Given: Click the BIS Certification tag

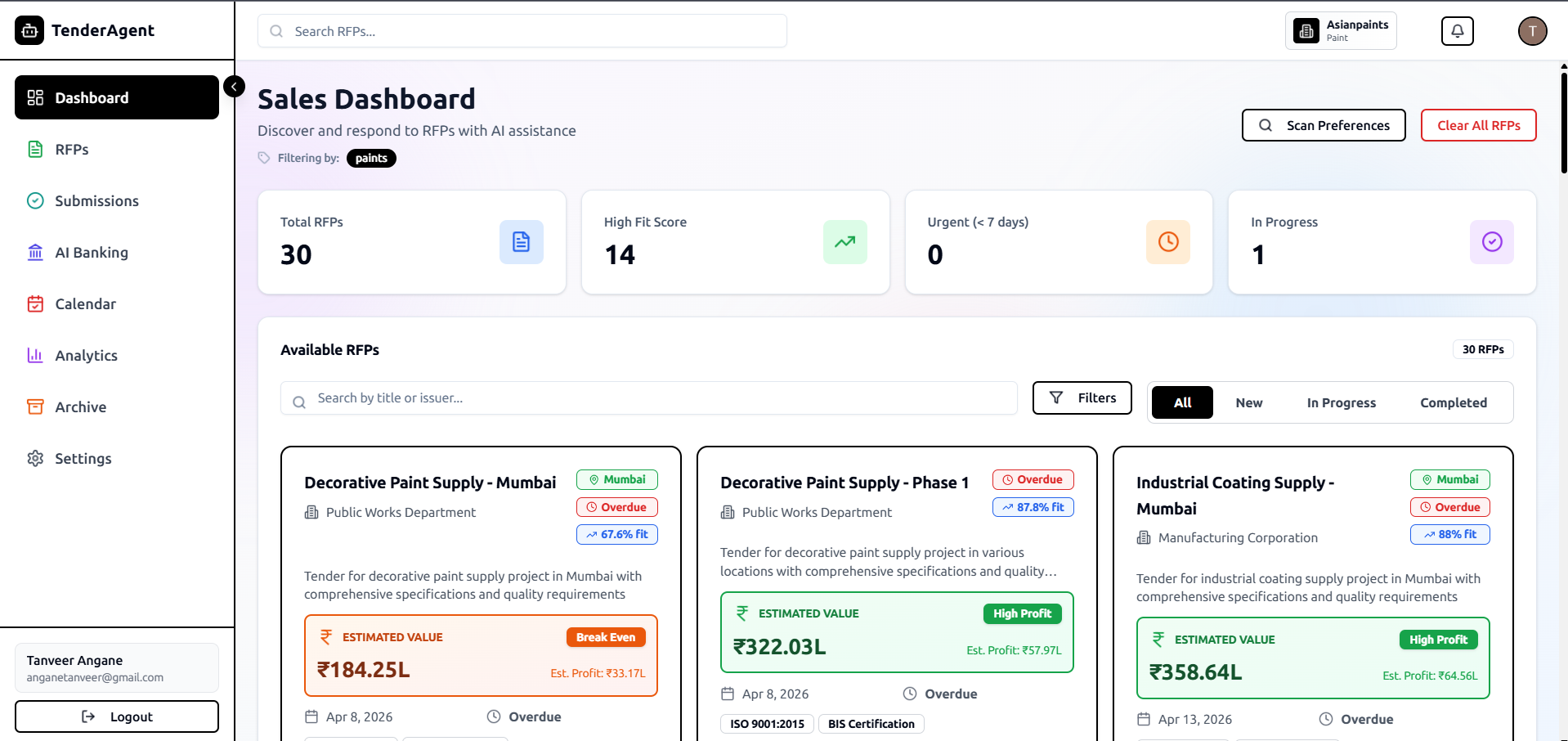Looking at the screenshot, I should coord(871,724).
